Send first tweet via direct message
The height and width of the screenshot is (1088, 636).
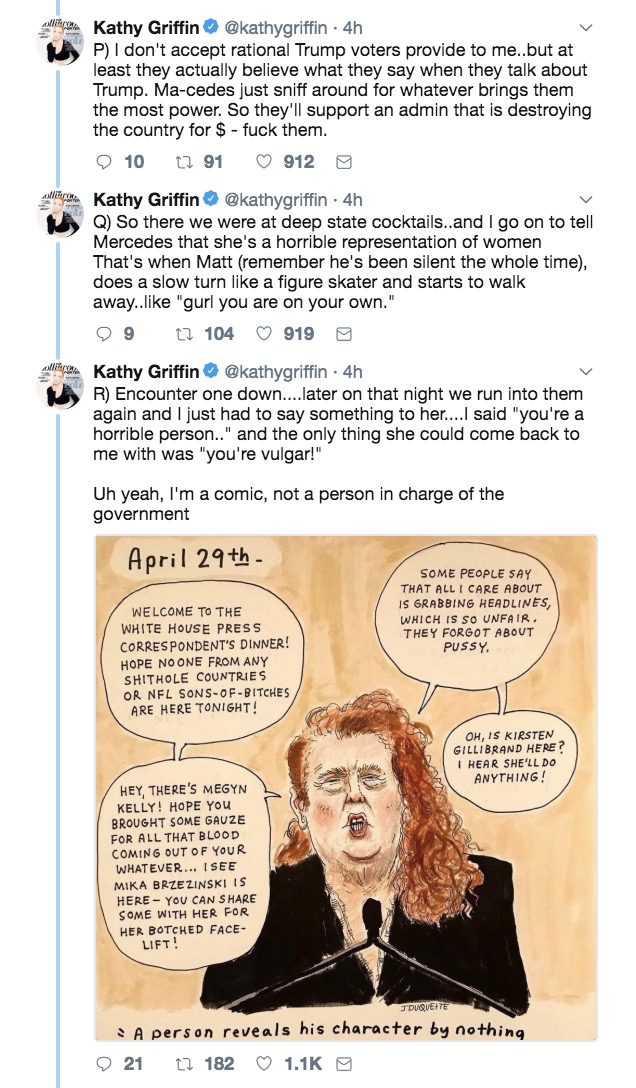(343, 162)
